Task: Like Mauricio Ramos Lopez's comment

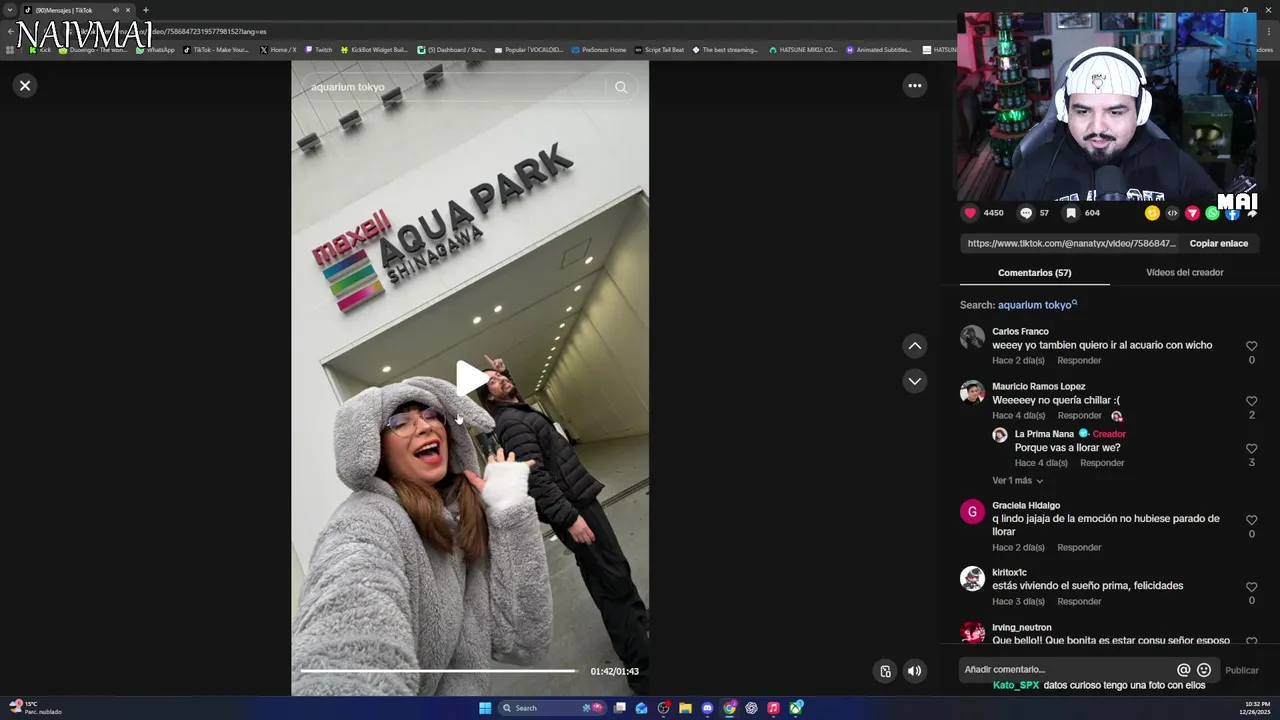Action: click(1251, 401)
